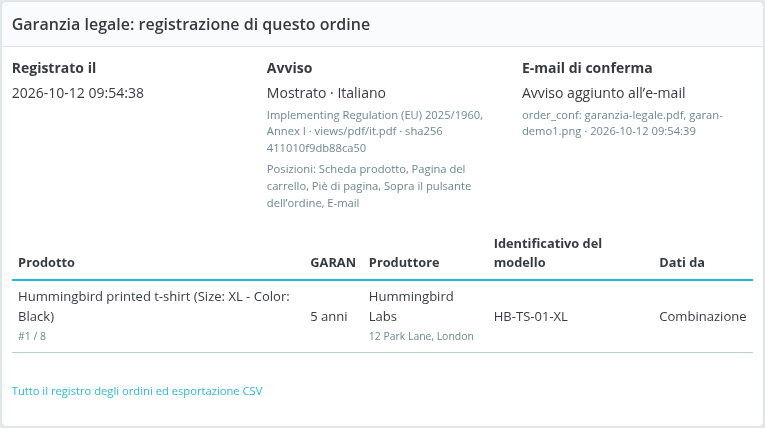Screen dimensions: 765x428
Task: Click the 'Combinazione' data source cell
Action: (703, 317)
